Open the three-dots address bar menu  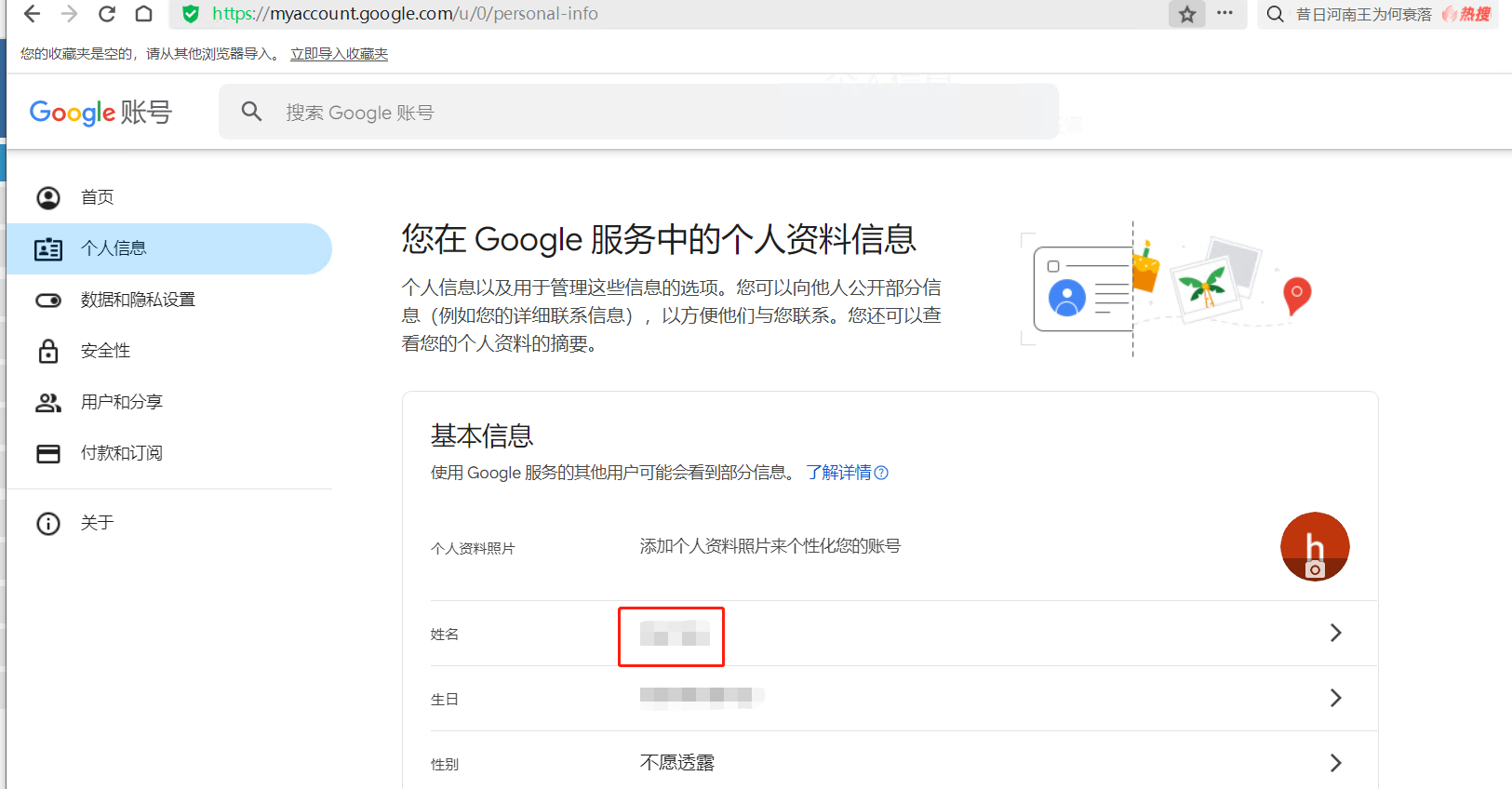(x=1224, y=13)
